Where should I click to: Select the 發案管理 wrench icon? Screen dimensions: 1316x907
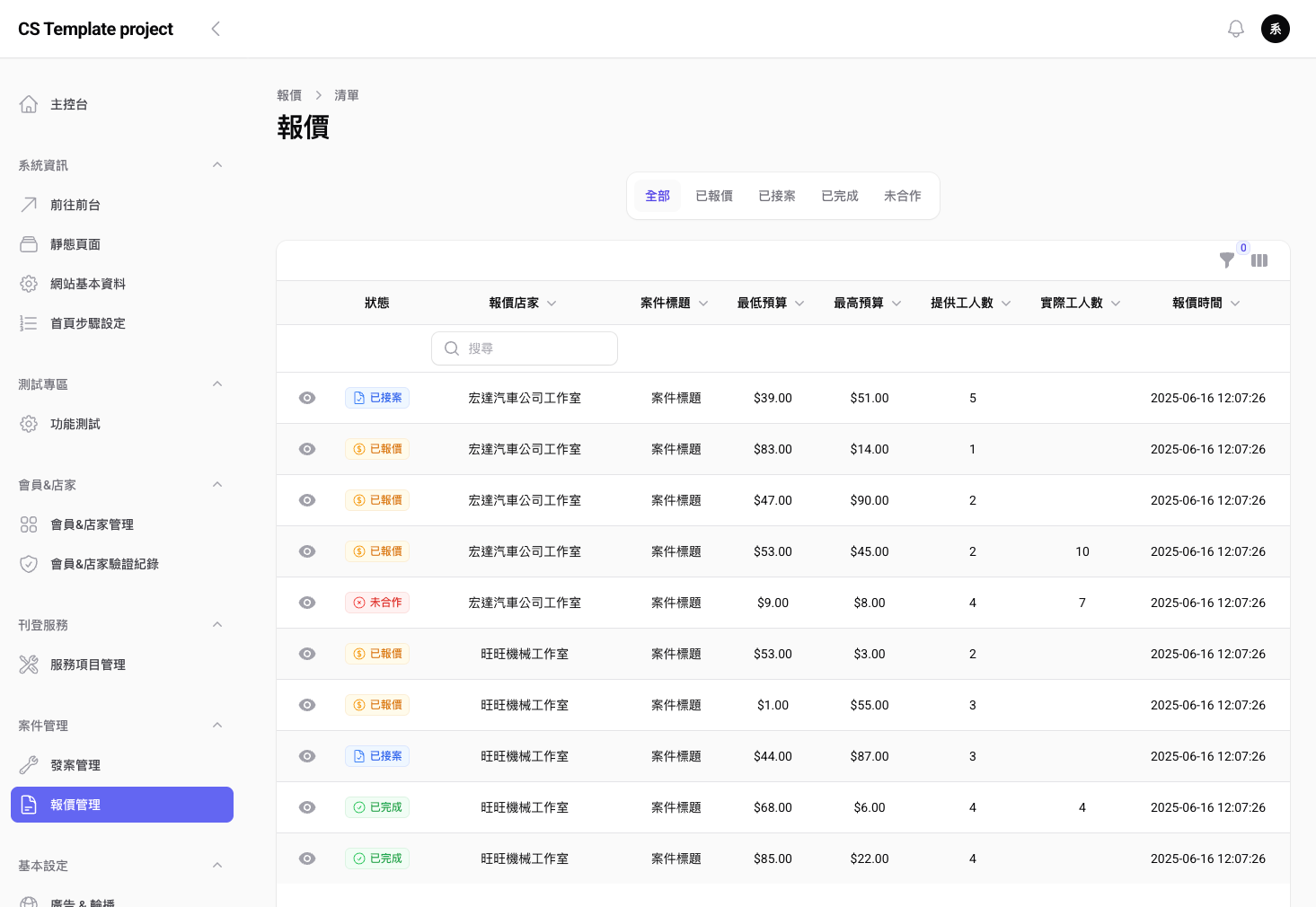[x=28, y=764]
